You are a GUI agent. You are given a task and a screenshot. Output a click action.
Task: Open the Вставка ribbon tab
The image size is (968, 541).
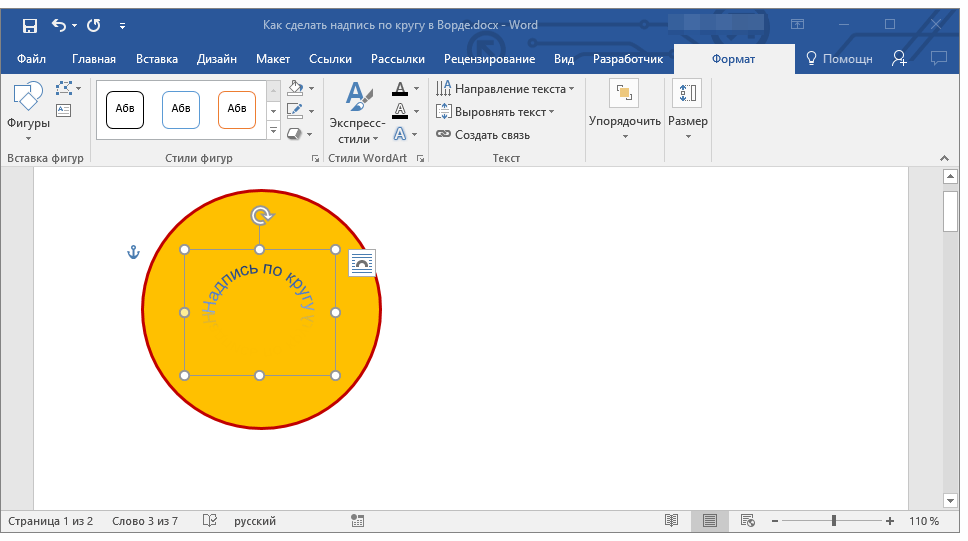[x=157, y=59]
